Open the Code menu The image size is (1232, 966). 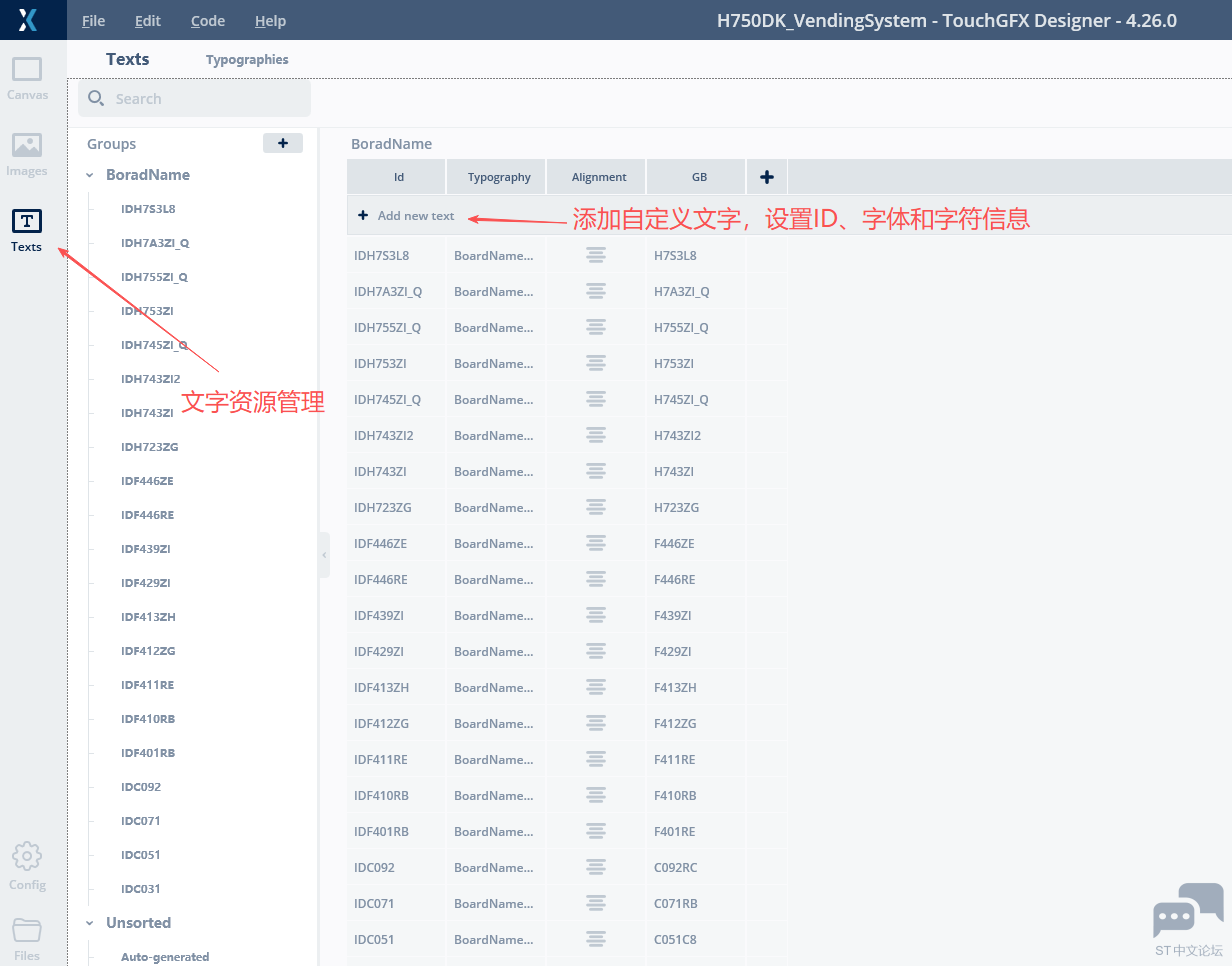208,21
